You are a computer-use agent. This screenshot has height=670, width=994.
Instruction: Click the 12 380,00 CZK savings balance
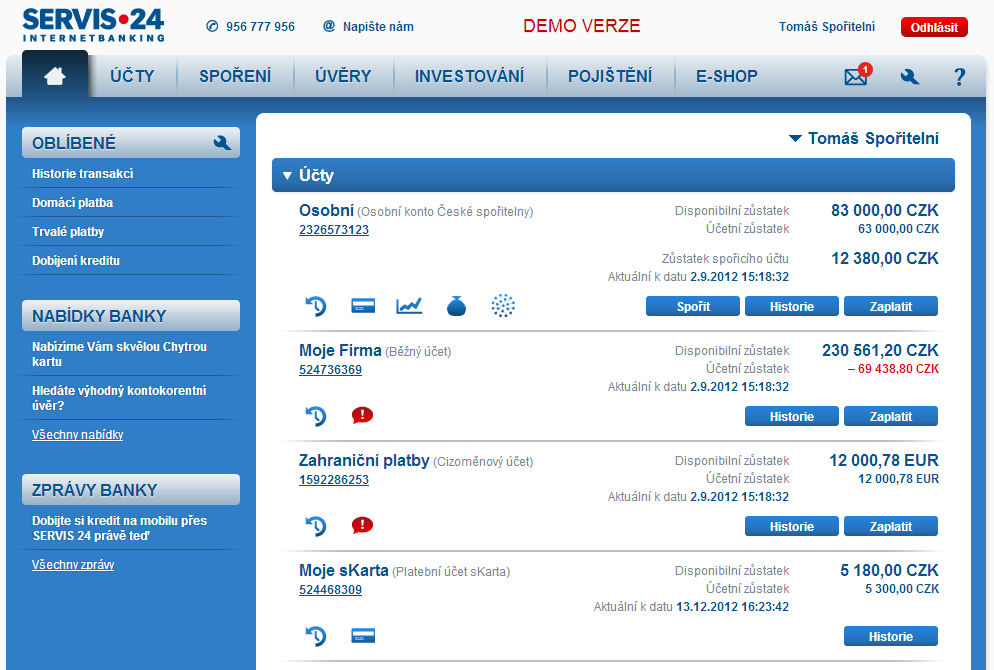885,259
